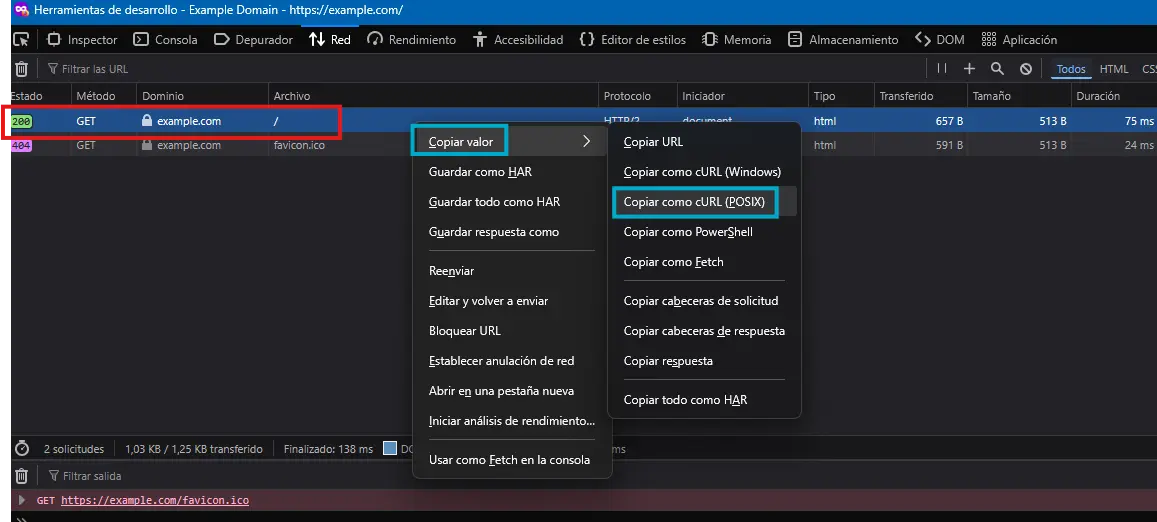Open network search with magnifier icon
The image size is (1157, 522).
coord(997,69)
